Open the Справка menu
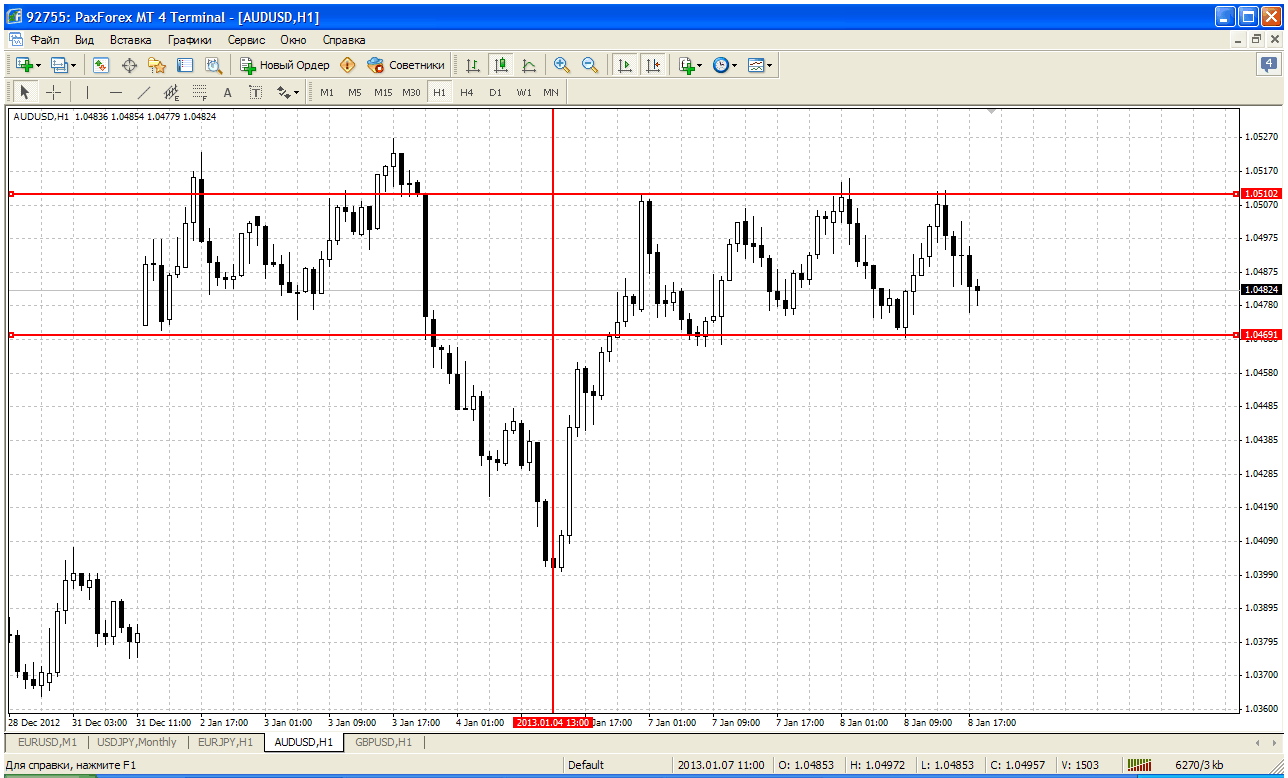The width and height of the screenshot is (1288, 778). 344,40
